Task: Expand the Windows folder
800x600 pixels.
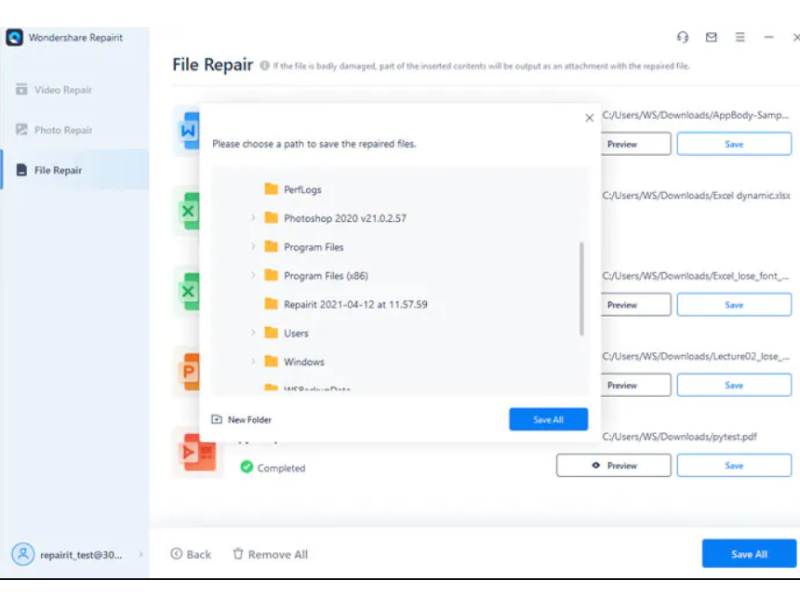Action: [x=253, y=361]
